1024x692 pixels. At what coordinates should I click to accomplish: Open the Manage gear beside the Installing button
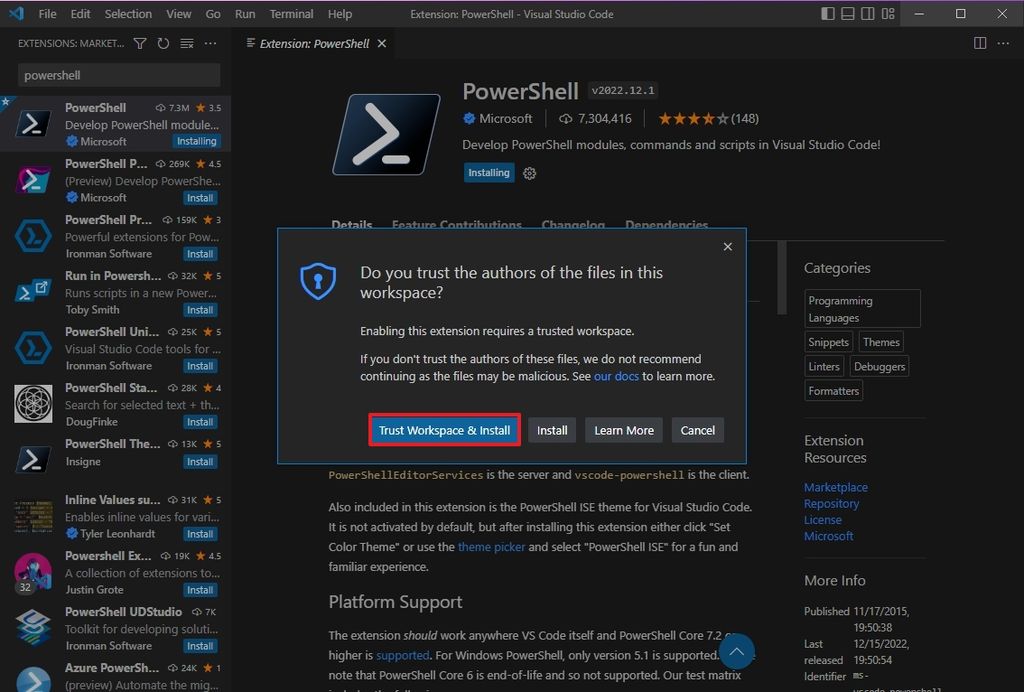coord(529,172)
